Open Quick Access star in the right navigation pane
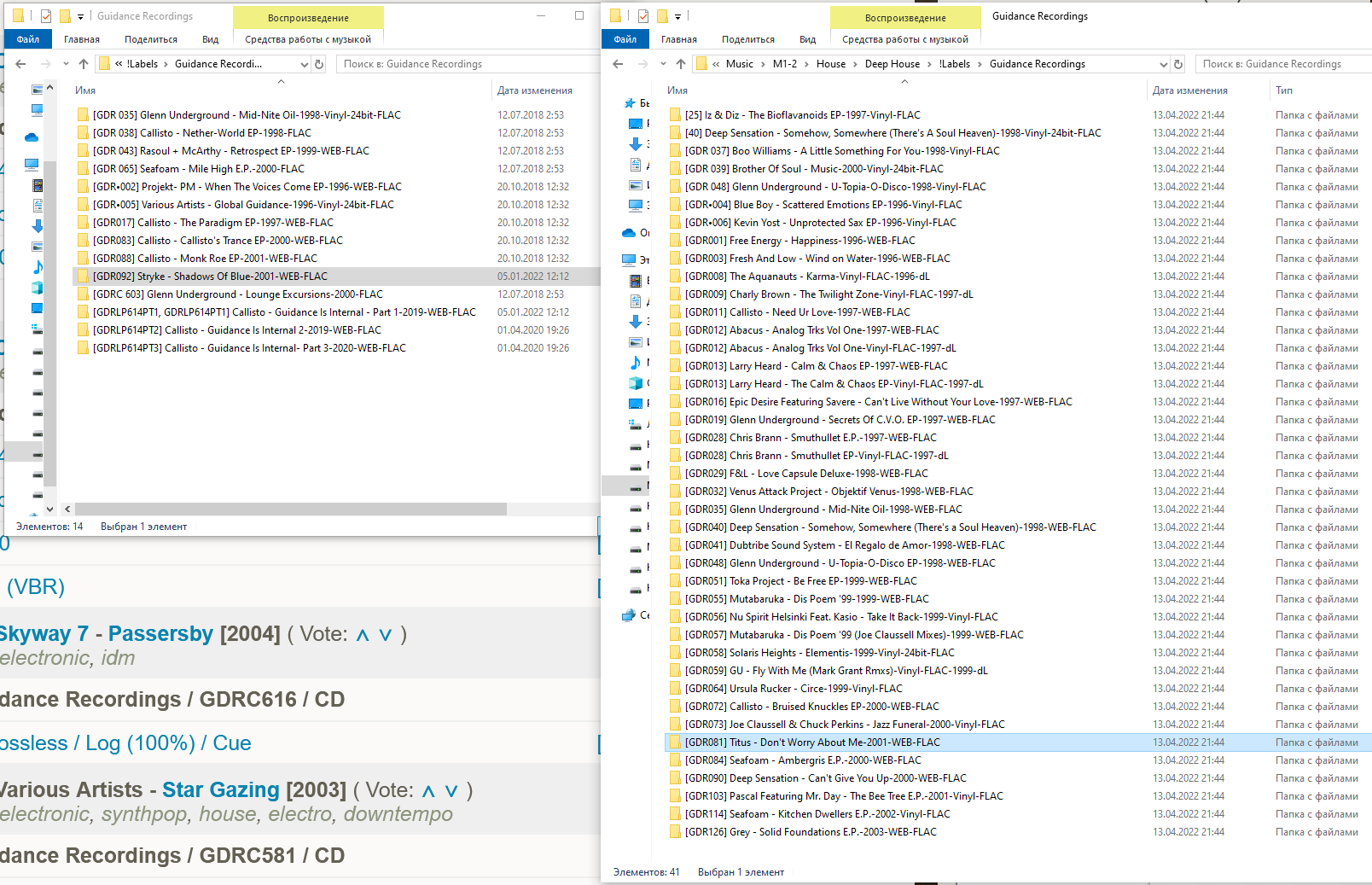Image resolution: width=1372 pixels, height=885 pixels. [630, 103]
